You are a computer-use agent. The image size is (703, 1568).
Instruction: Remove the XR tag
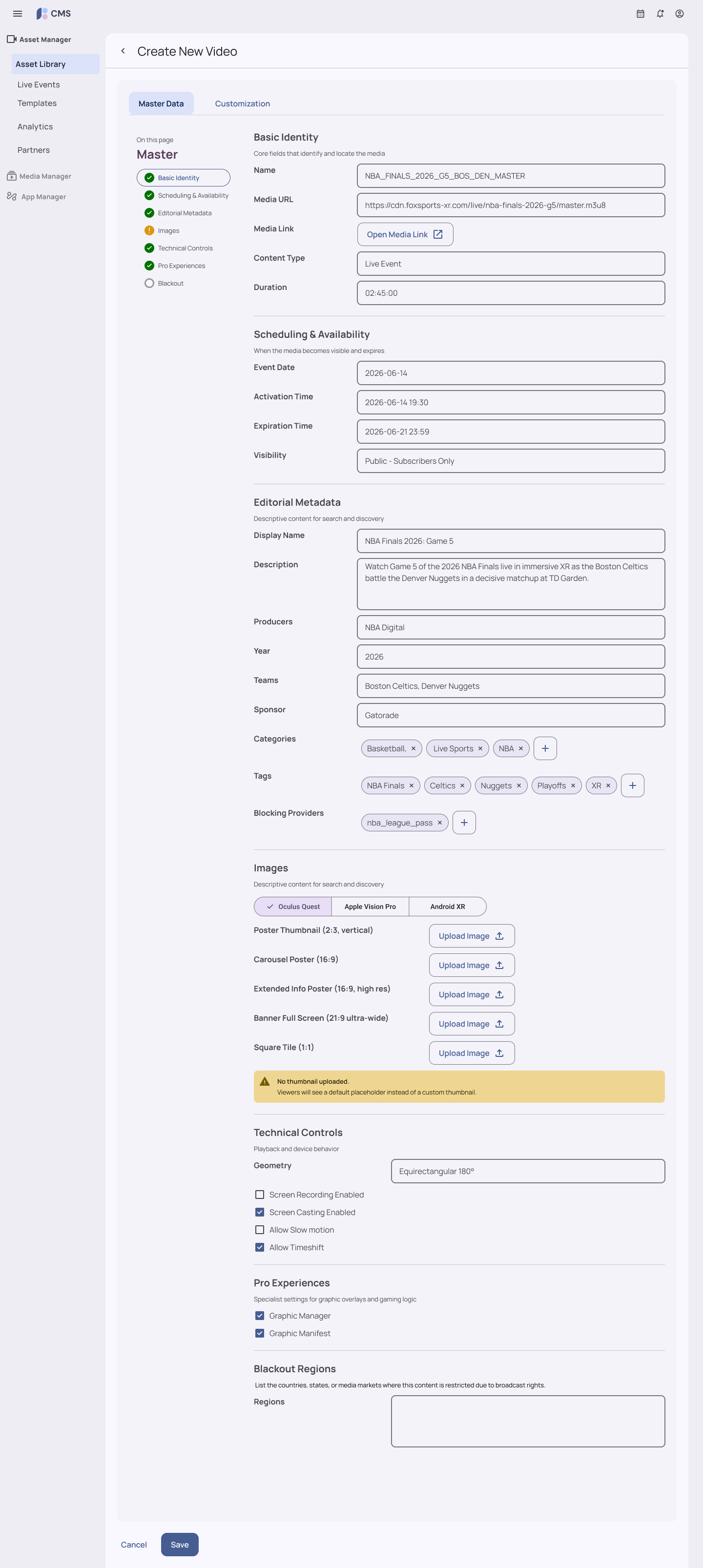coord(608,785)
